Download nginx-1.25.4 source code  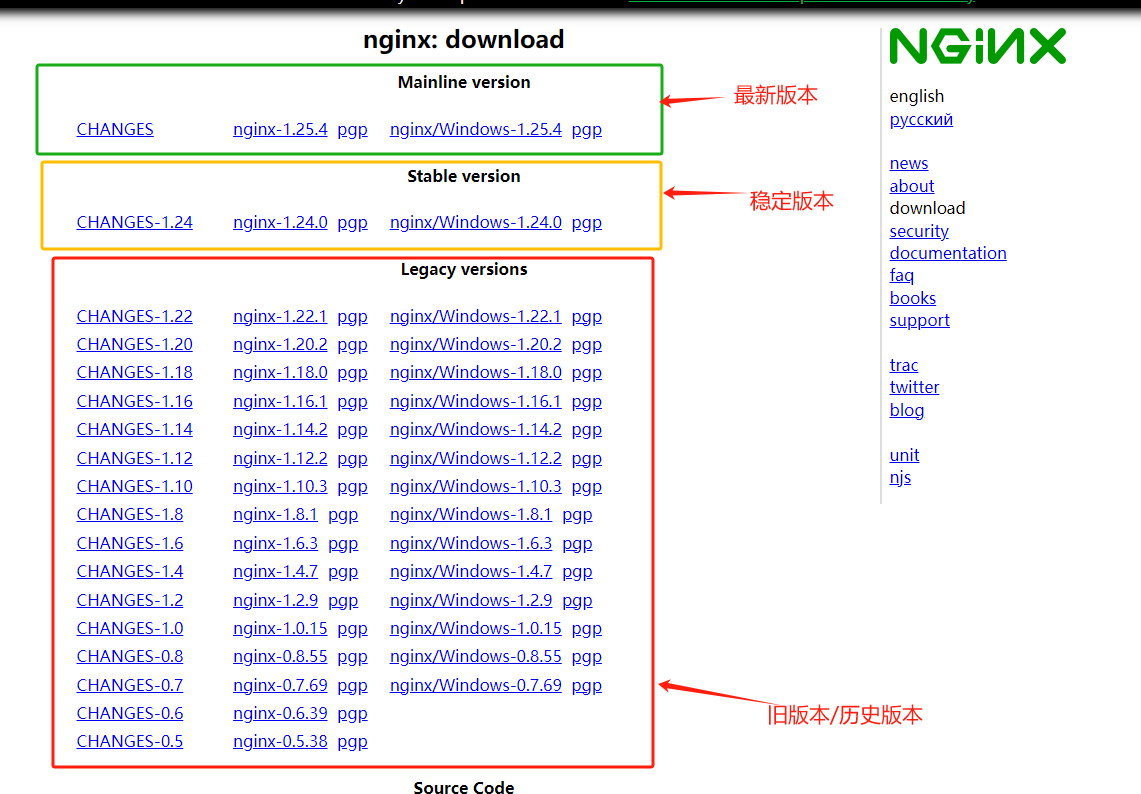tap(280, 129)
